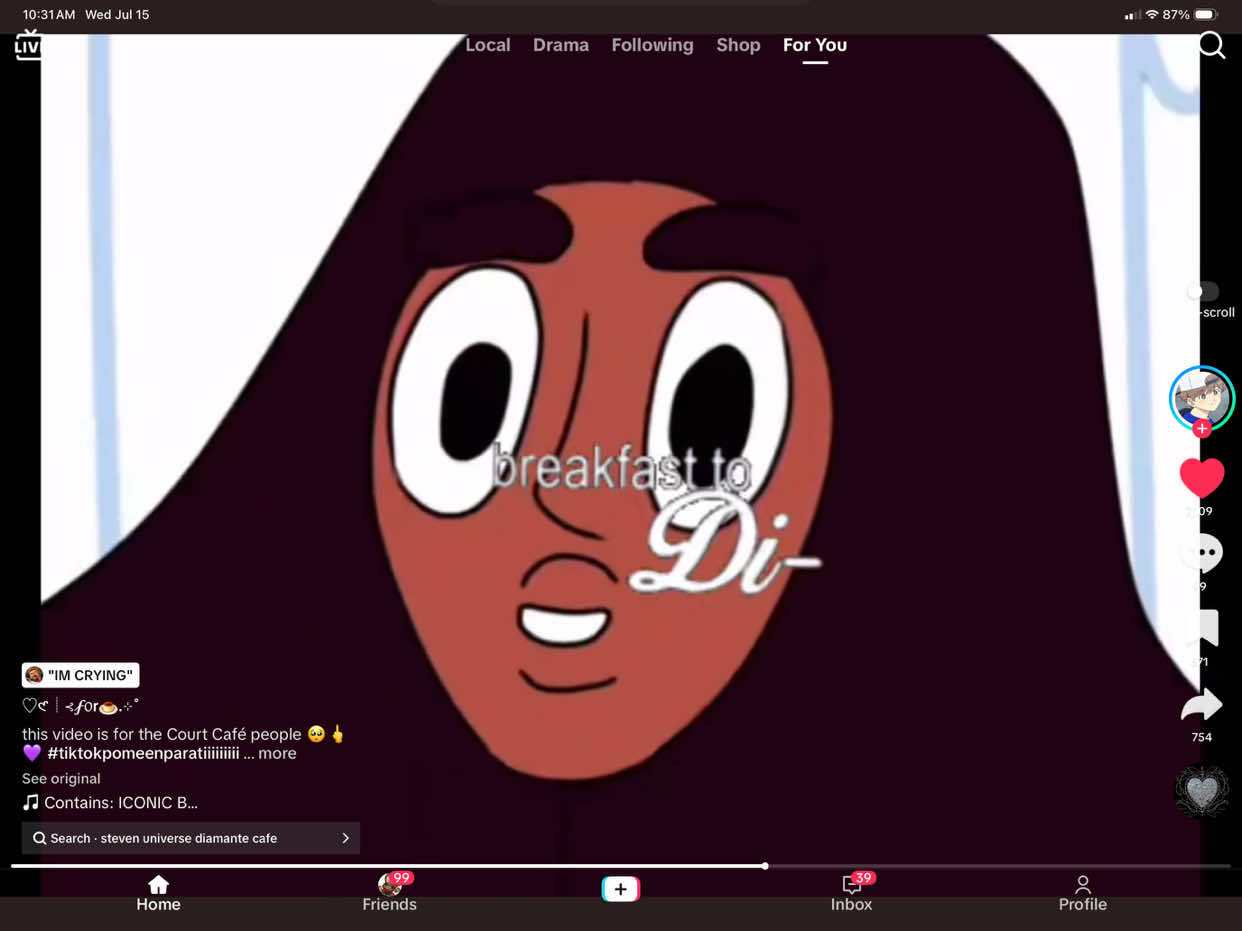This screenshot has height=931, width=1242.
Task: Open the LIVE icon in top corner
Action: coord(27,45)
